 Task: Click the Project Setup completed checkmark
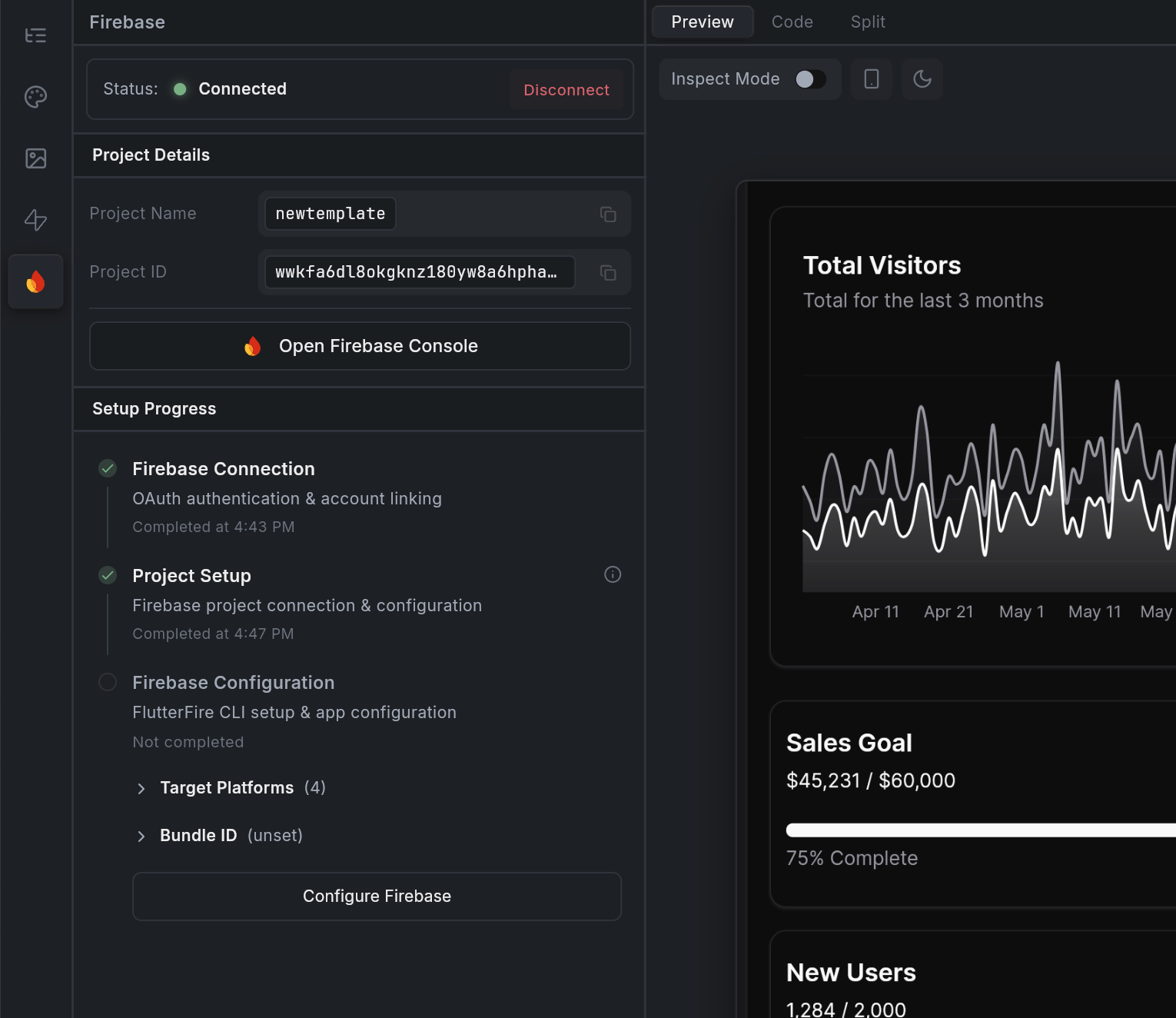click(x=108, y=575)
